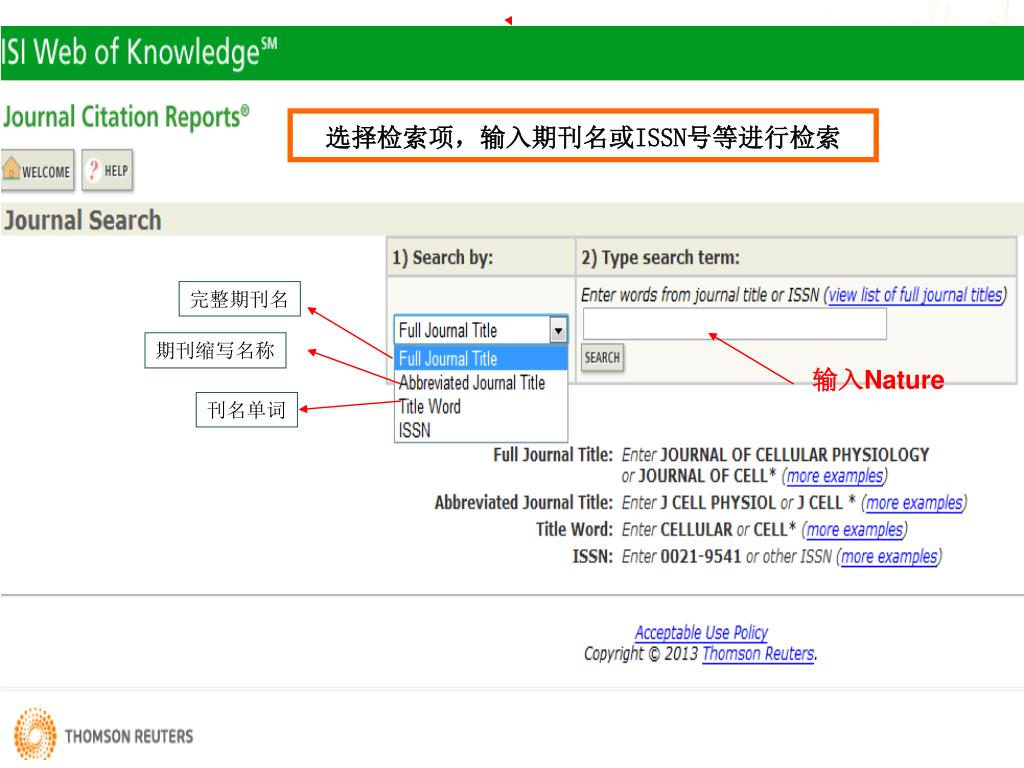Open more examples for Full Journal Title
The image size is (1024, 768).
(835, 476)
